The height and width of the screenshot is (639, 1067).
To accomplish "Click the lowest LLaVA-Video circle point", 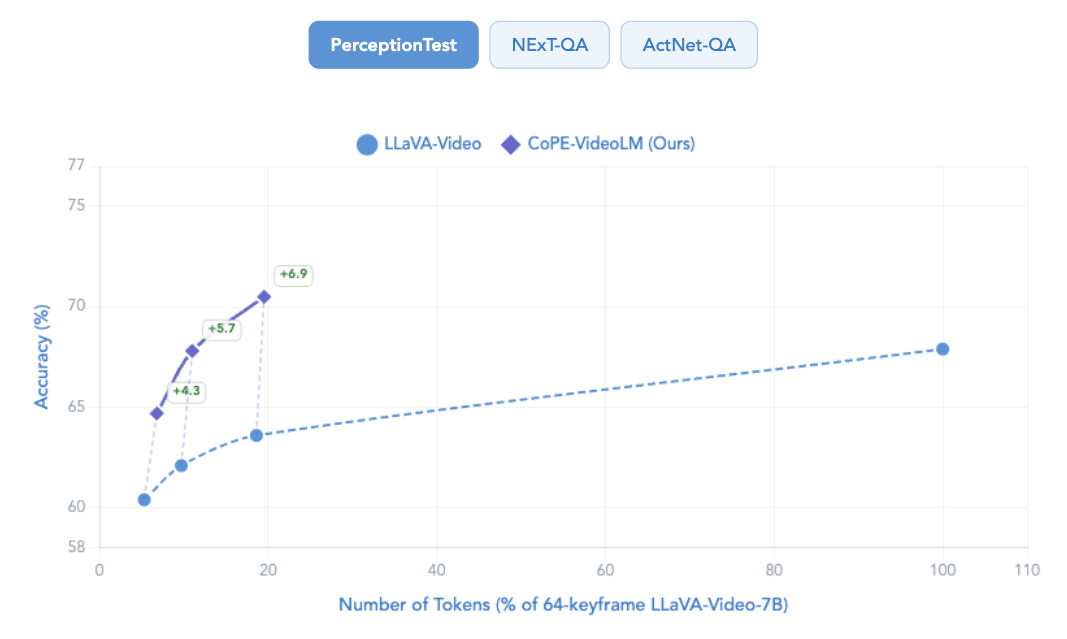I will coord(144,499).
